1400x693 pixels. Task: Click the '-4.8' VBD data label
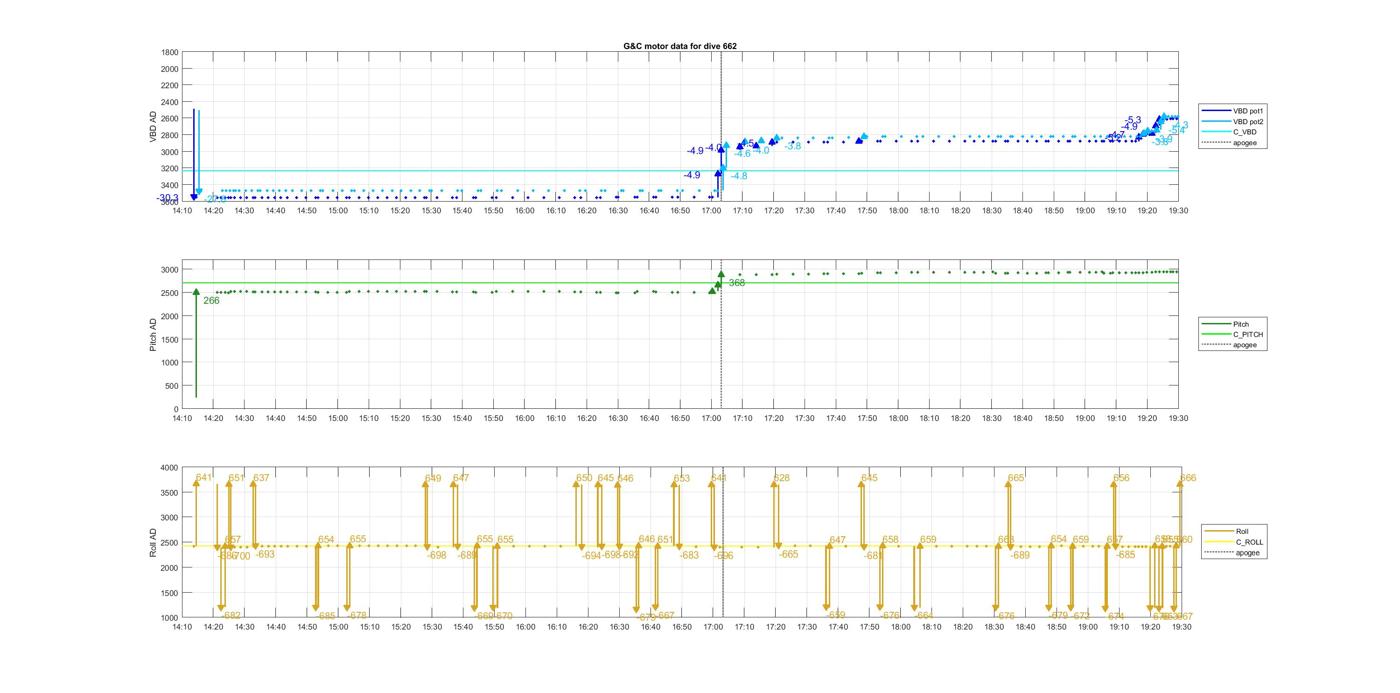(739, 176)
